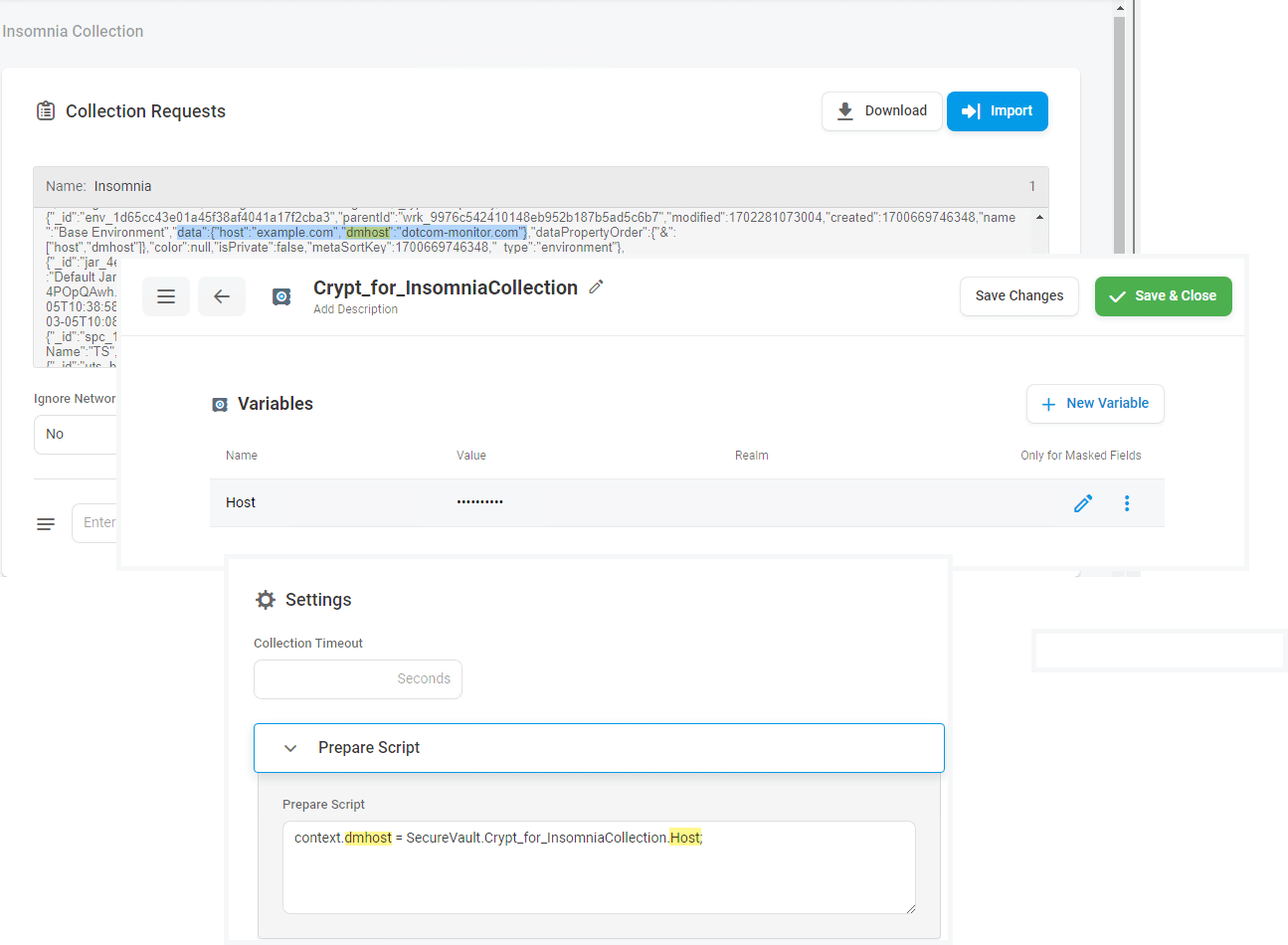The width and height of the screenshot is (1288, 945).
Task: Click the secure vault icon beside the title
Action: (281, 296)
